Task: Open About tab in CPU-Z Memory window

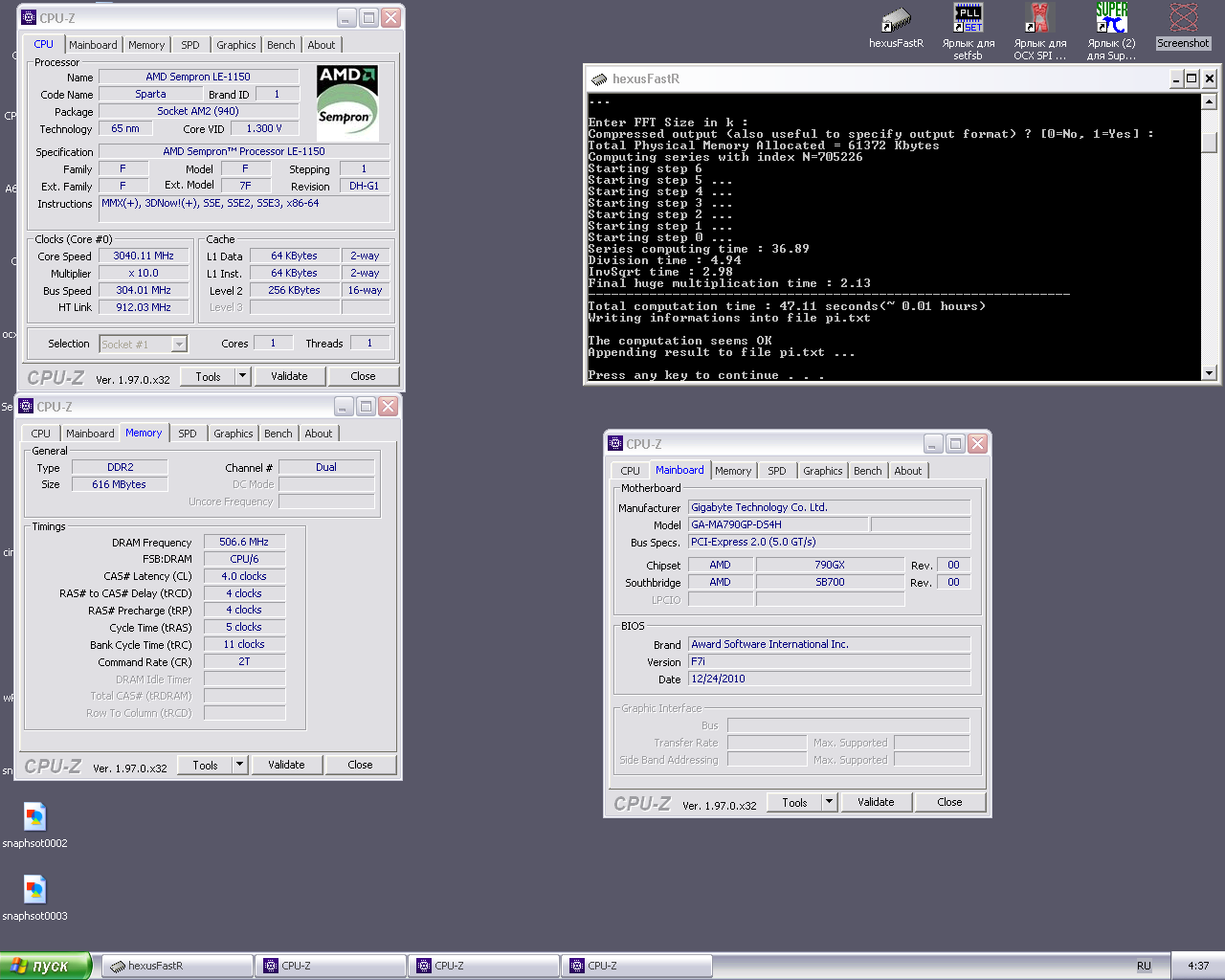Action: (319, 434)
